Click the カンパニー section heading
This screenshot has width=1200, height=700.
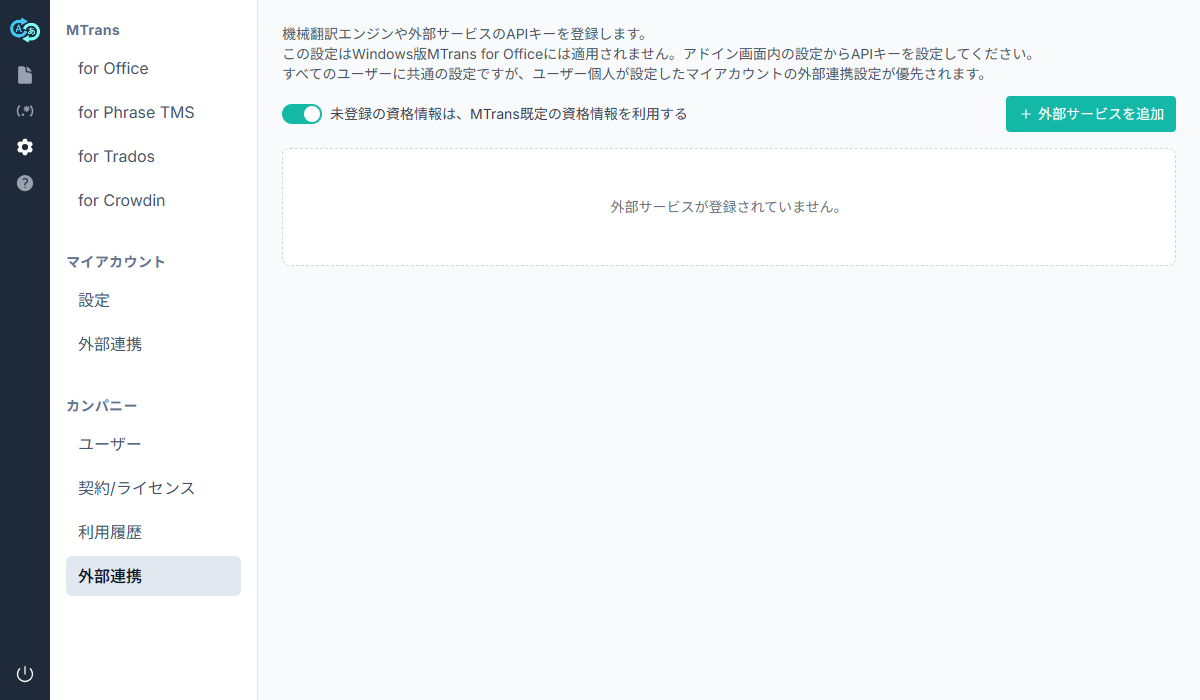point(102,406)
